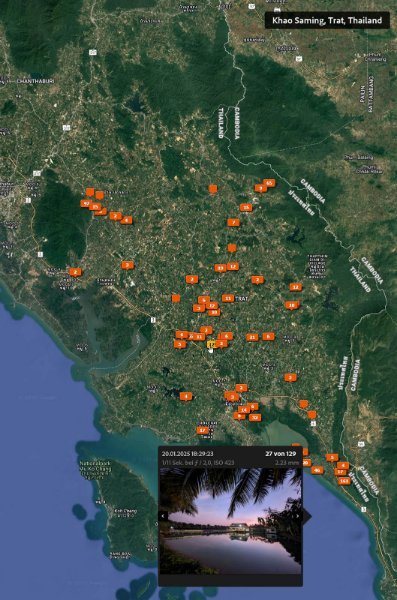The image size is (397, 600).
Task: Select the pin labeled 15 below the 65 pin
Action: (x=246, y=207)
